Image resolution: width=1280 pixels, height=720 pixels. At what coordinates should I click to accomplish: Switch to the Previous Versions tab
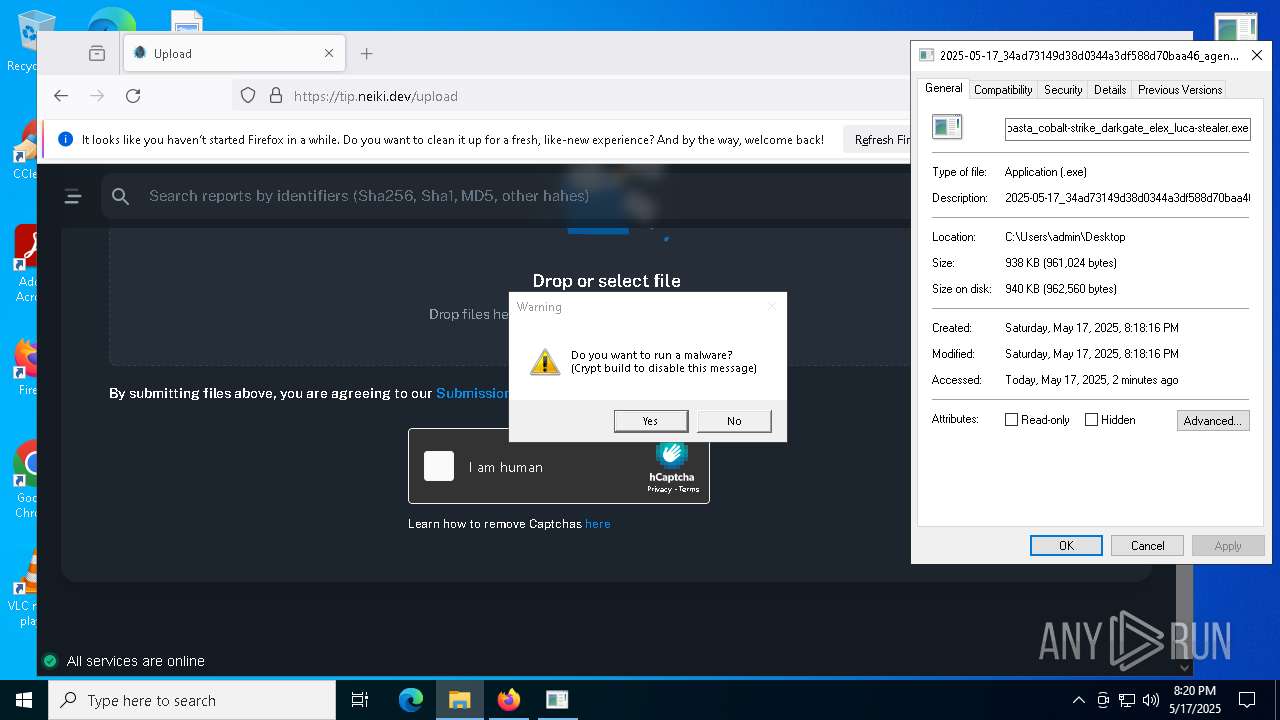click(1180, 90)
